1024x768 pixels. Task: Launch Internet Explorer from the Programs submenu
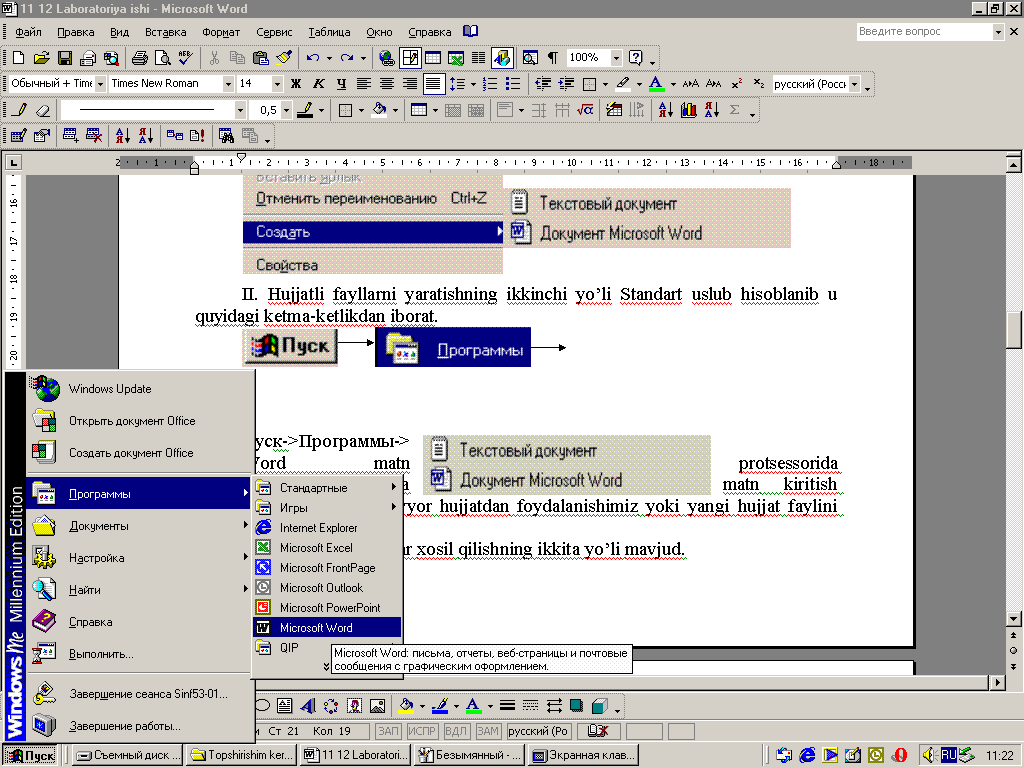[318, 528]
